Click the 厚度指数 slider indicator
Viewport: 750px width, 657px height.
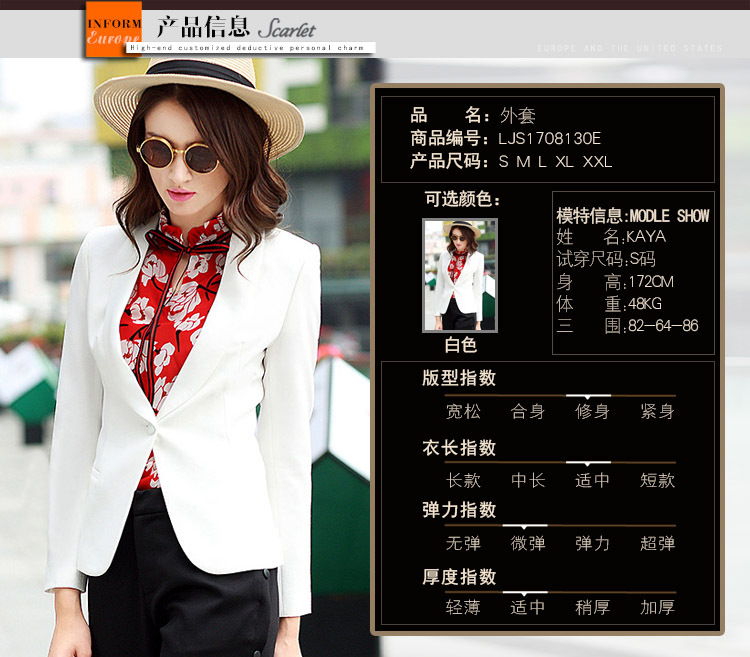tap(525, 593)
